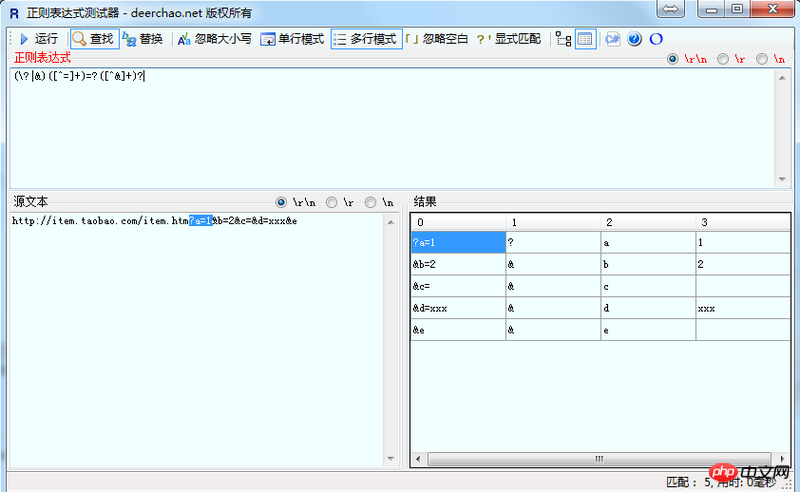Toggle Ignore Case (忽略大小写) option

pos(215,39)
